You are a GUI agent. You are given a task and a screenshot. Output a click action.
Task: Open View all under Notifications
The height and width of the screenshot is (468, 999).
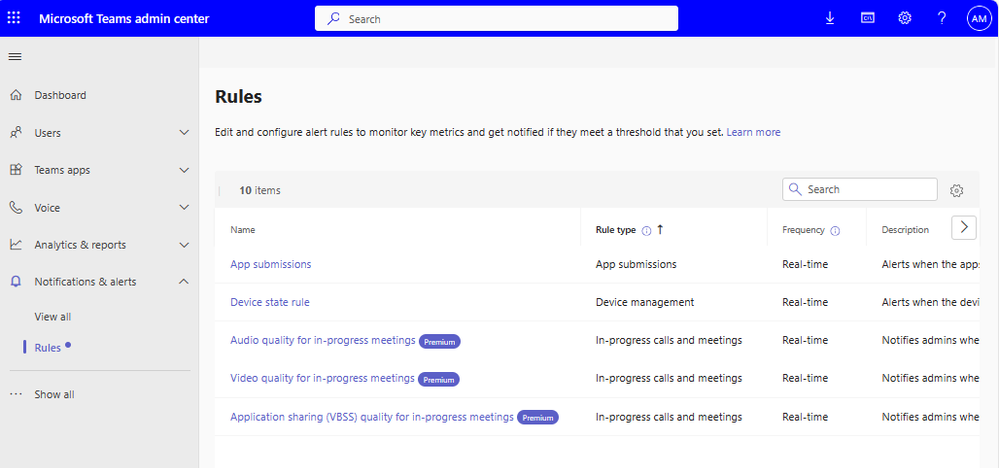pos(53,316)
